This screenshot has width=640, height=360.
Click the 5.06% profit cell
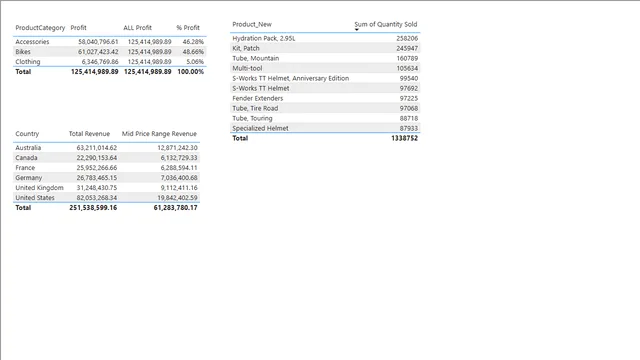[x=195, y=62]
